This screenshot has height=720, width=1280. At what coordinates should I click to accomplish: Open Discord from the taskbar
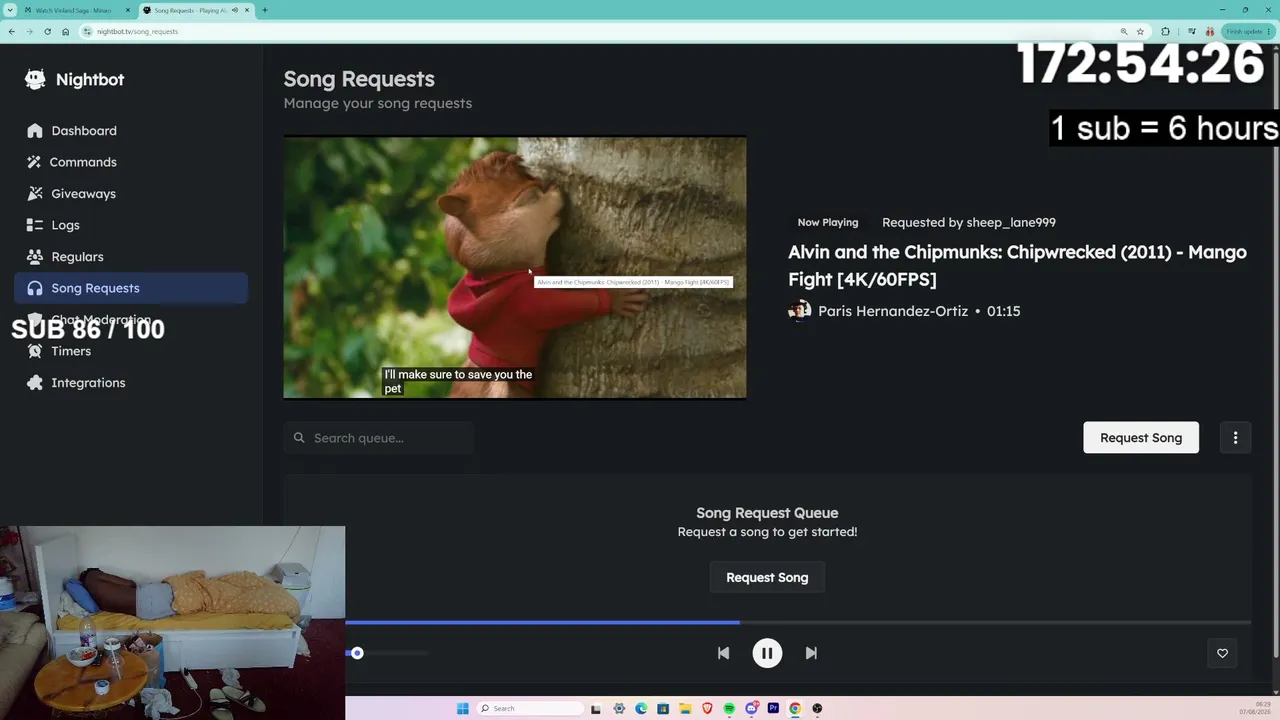coord(751,708)
